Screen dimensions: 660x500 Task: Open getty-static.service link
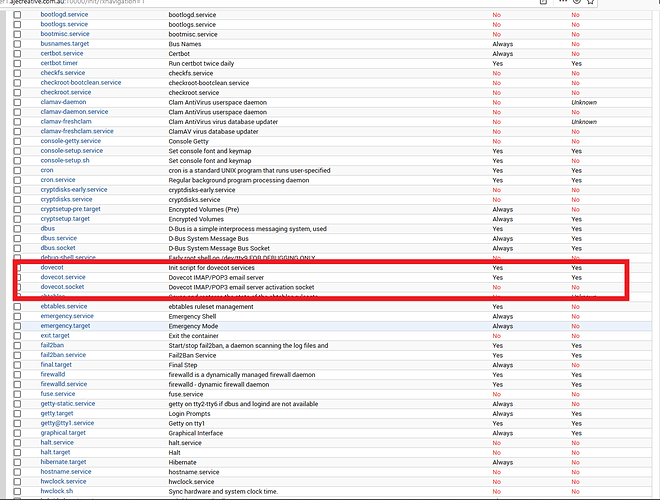(68, 404)
